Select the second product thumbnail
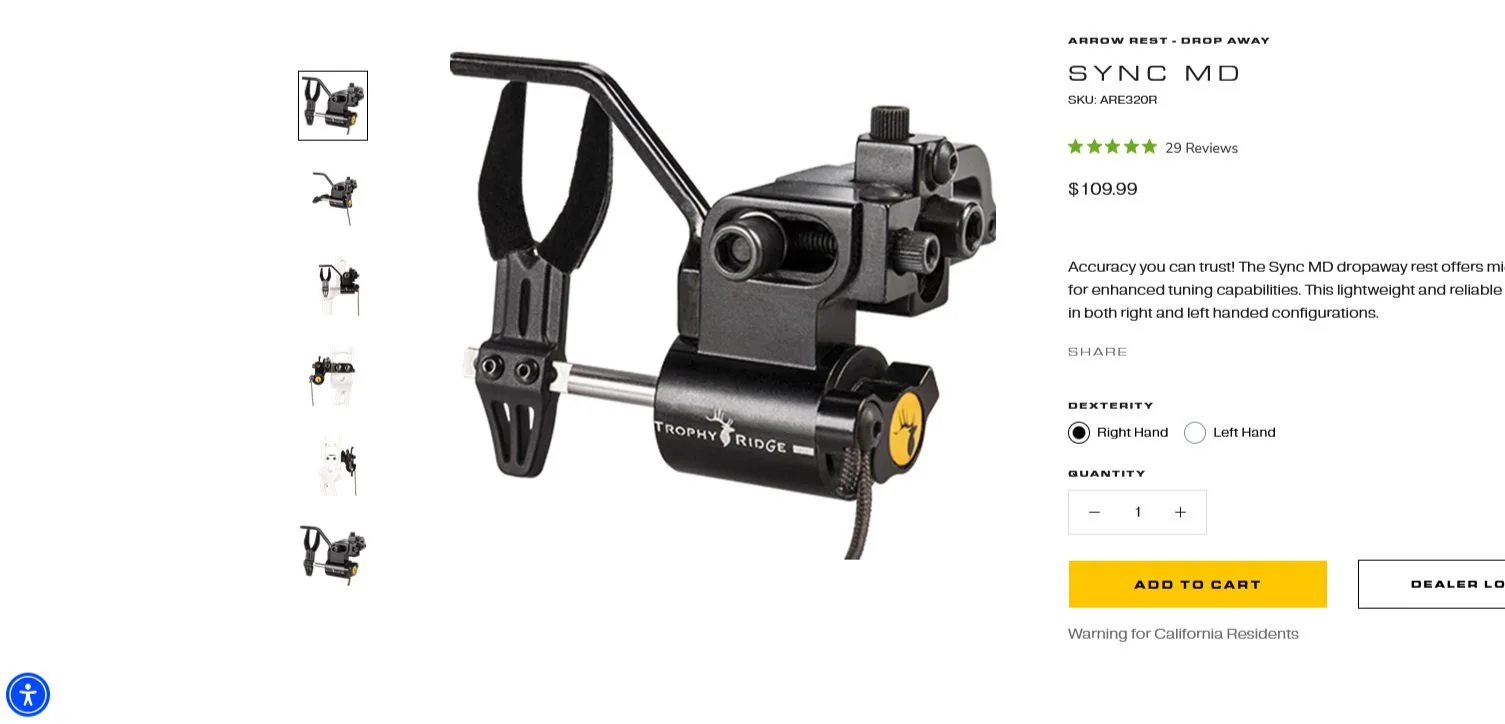This screenshot has height=724, width=1505. click(x=333, y=196)
